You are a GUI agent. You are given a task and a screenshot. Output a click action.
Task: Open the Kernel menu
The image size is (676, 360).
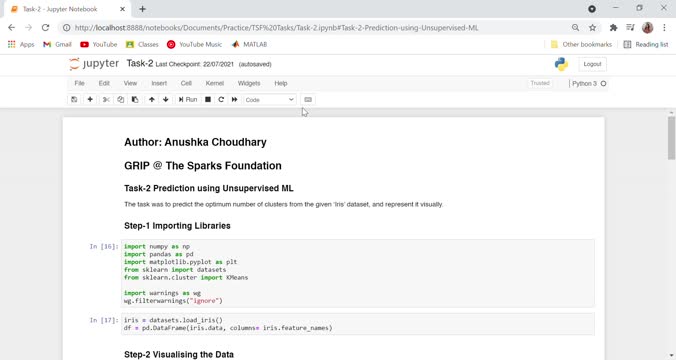[215, 83]
